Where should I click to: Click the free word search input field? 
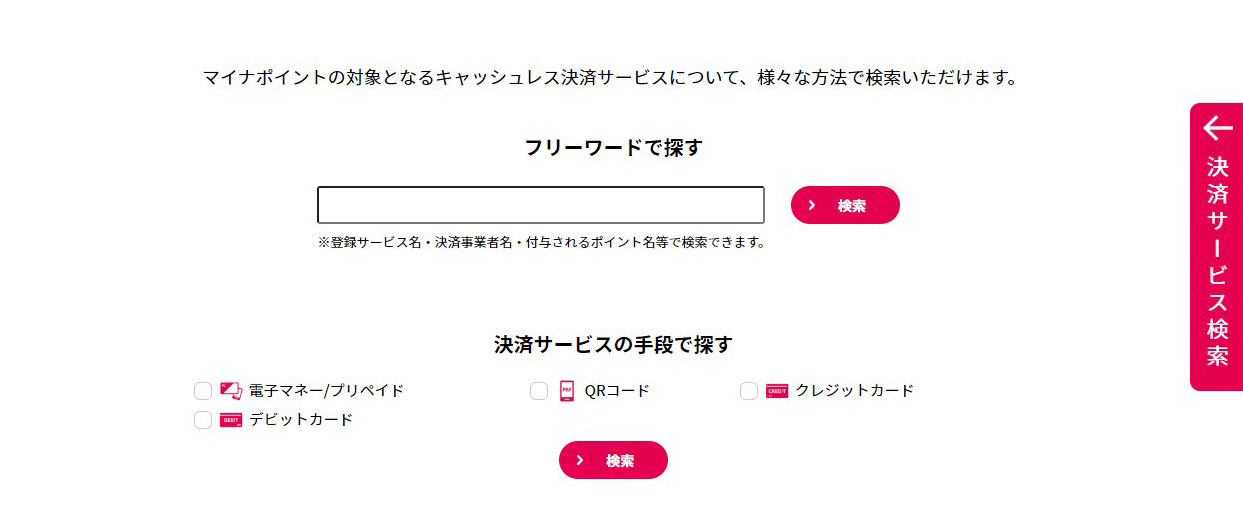point(540,205)
